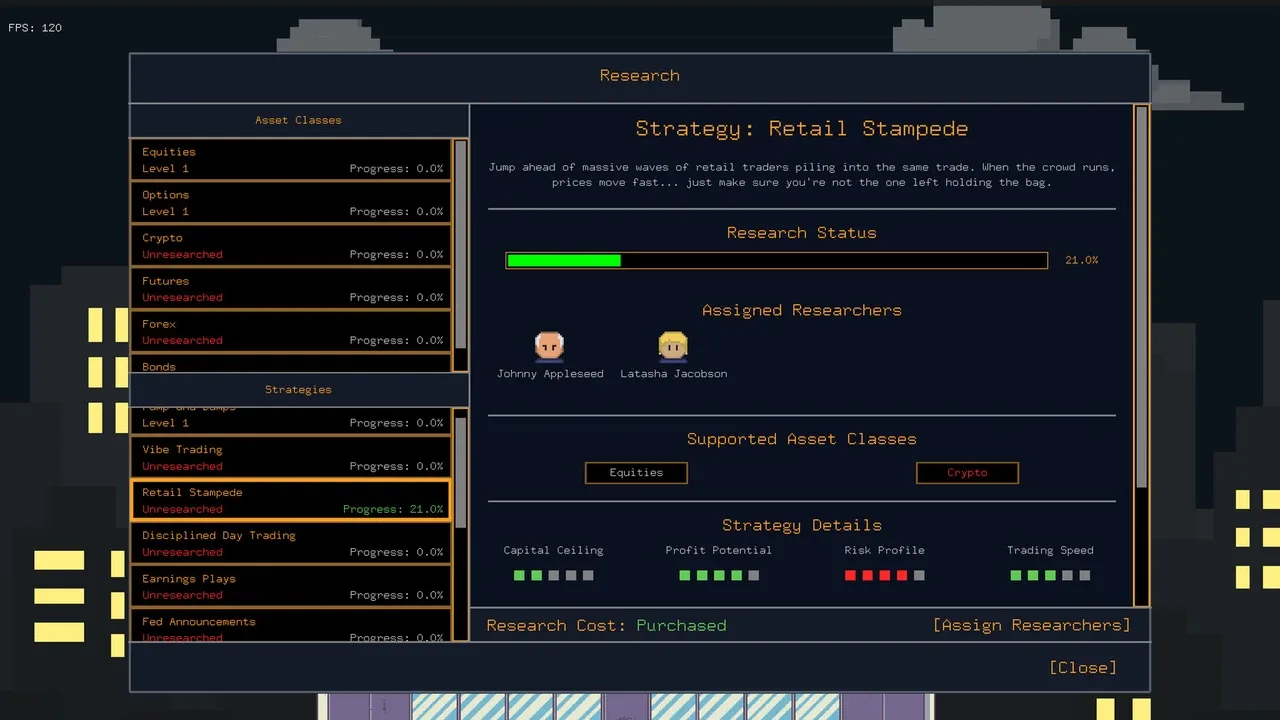Select the Retail Stampede strategy row
Viewport: 1280px width, 720px height.
coord(291,500)
